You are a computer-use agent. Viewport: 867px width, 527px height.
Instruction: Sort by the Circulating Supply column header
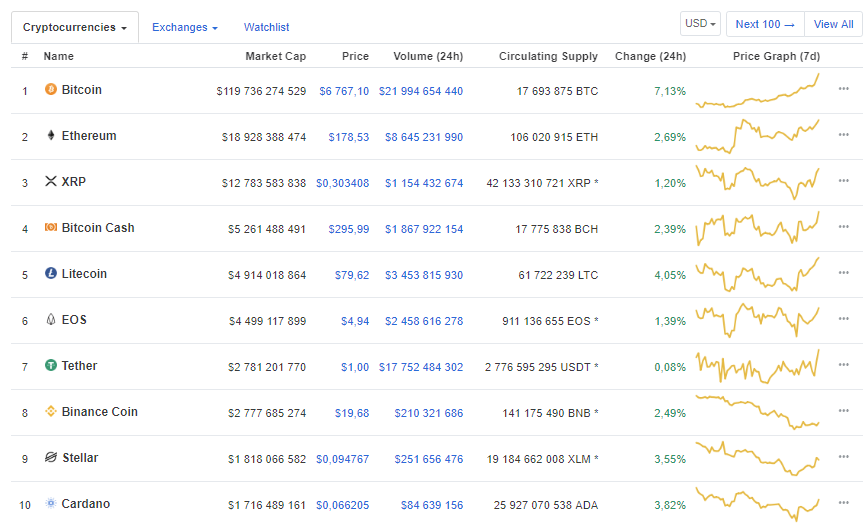tap(548, 56)
